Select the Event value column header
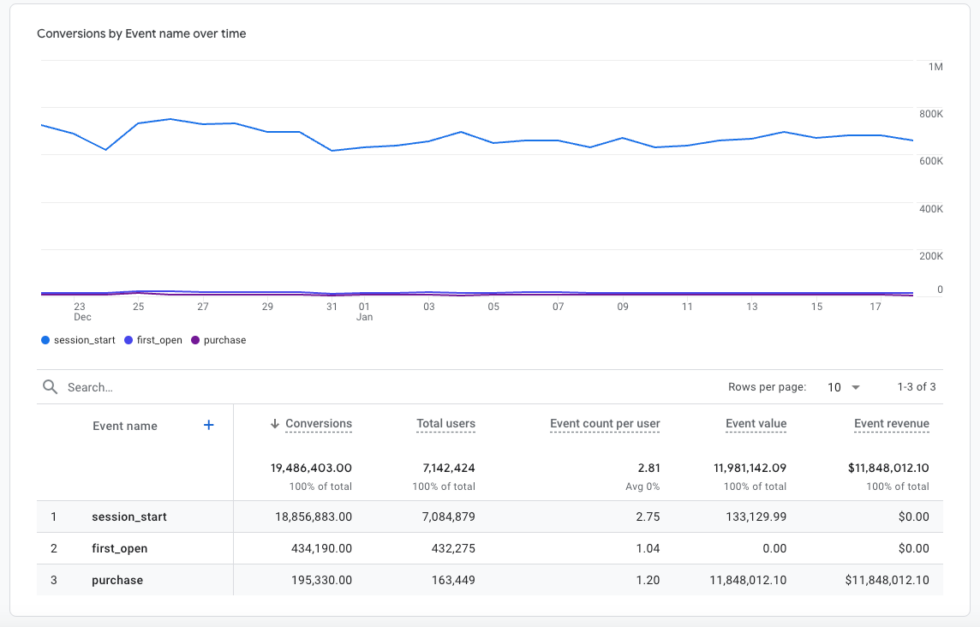980x627 pixels. click(756, 423)
